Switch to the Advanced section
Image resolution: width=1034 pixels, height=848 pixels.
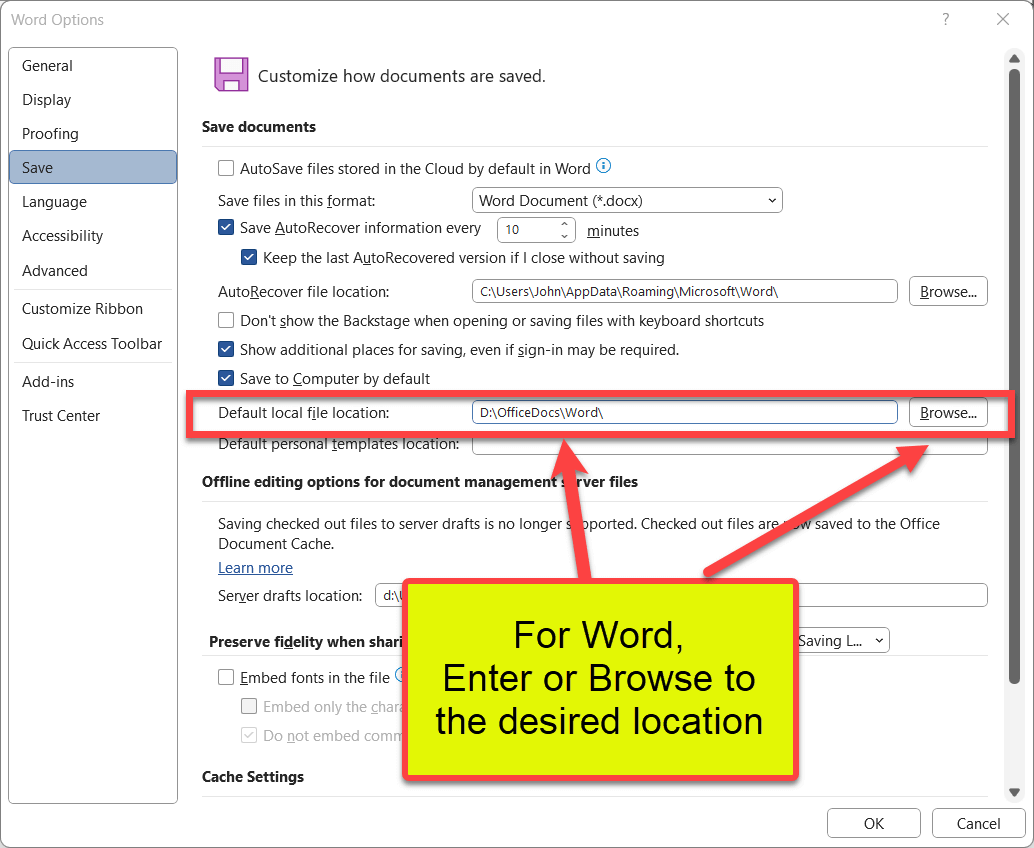coord(54,270)
